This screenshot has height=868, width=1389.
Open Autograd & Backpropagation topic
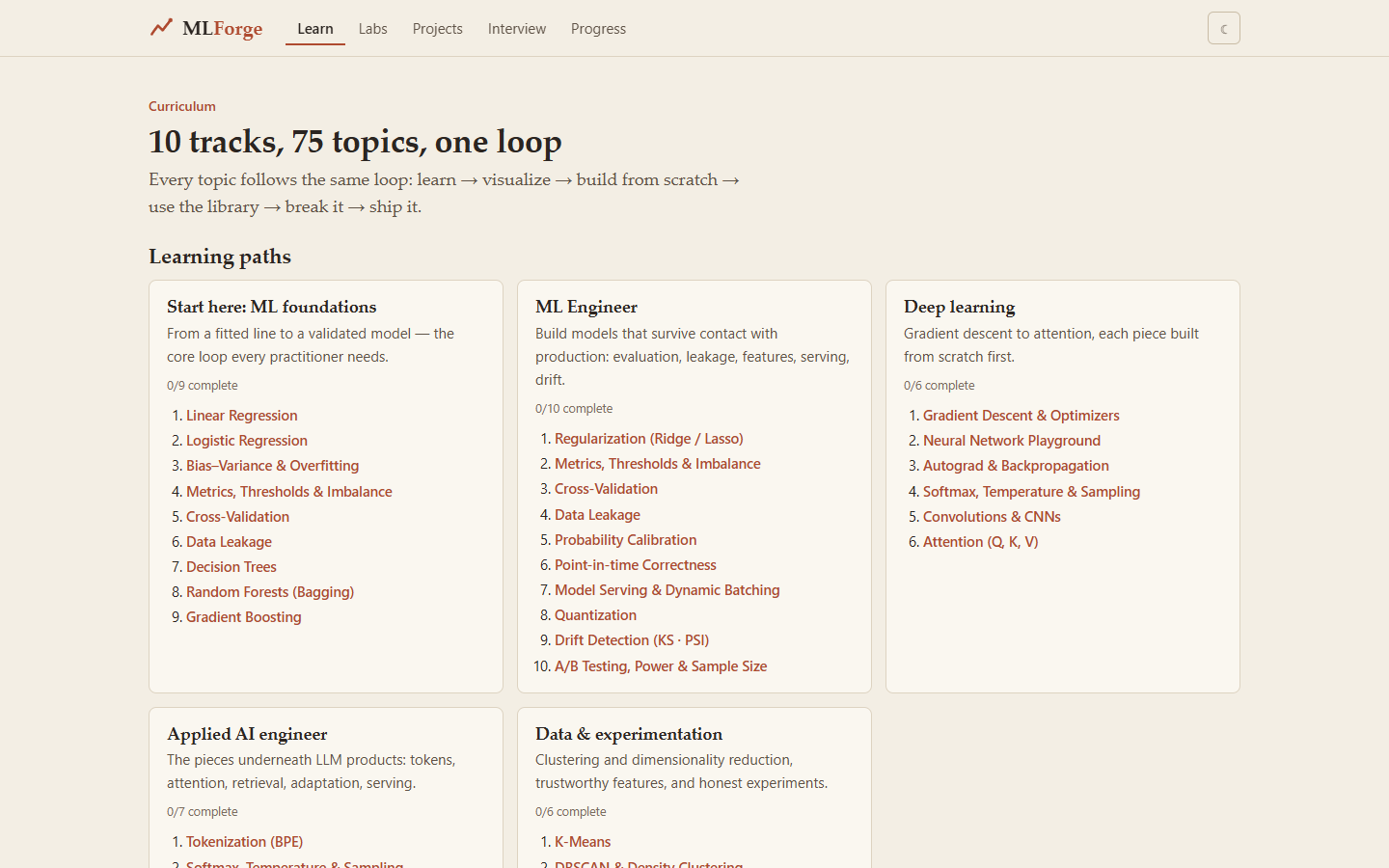coord(1016,466)
